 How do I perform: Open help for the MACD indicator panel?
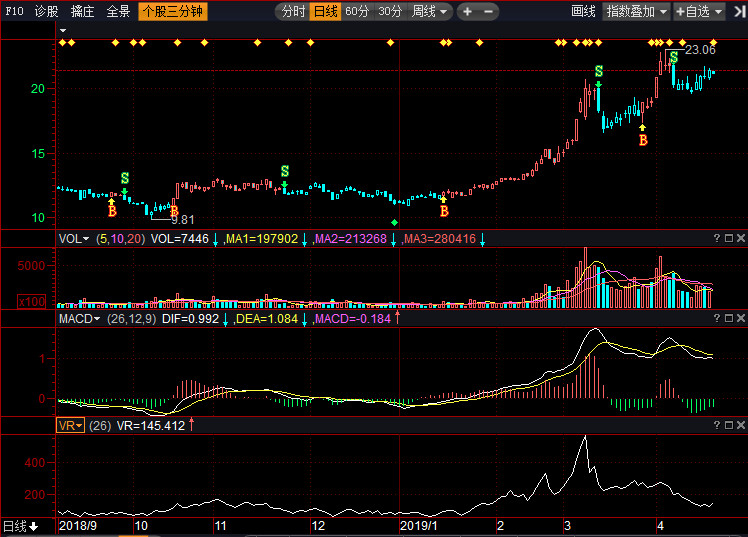716,318
